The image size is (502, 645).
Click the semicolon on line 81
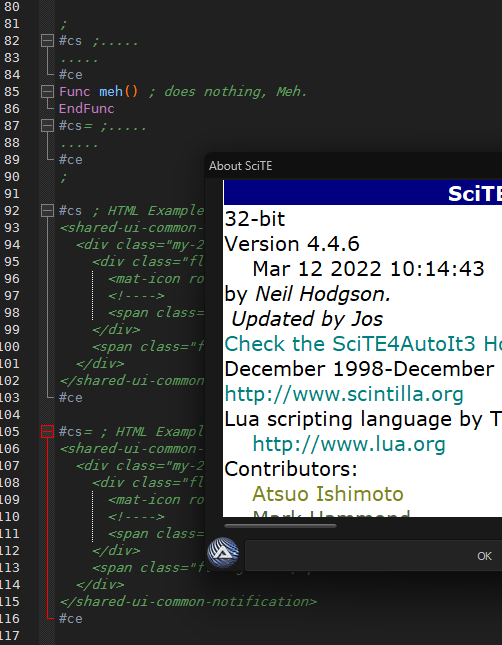(63, 25)
